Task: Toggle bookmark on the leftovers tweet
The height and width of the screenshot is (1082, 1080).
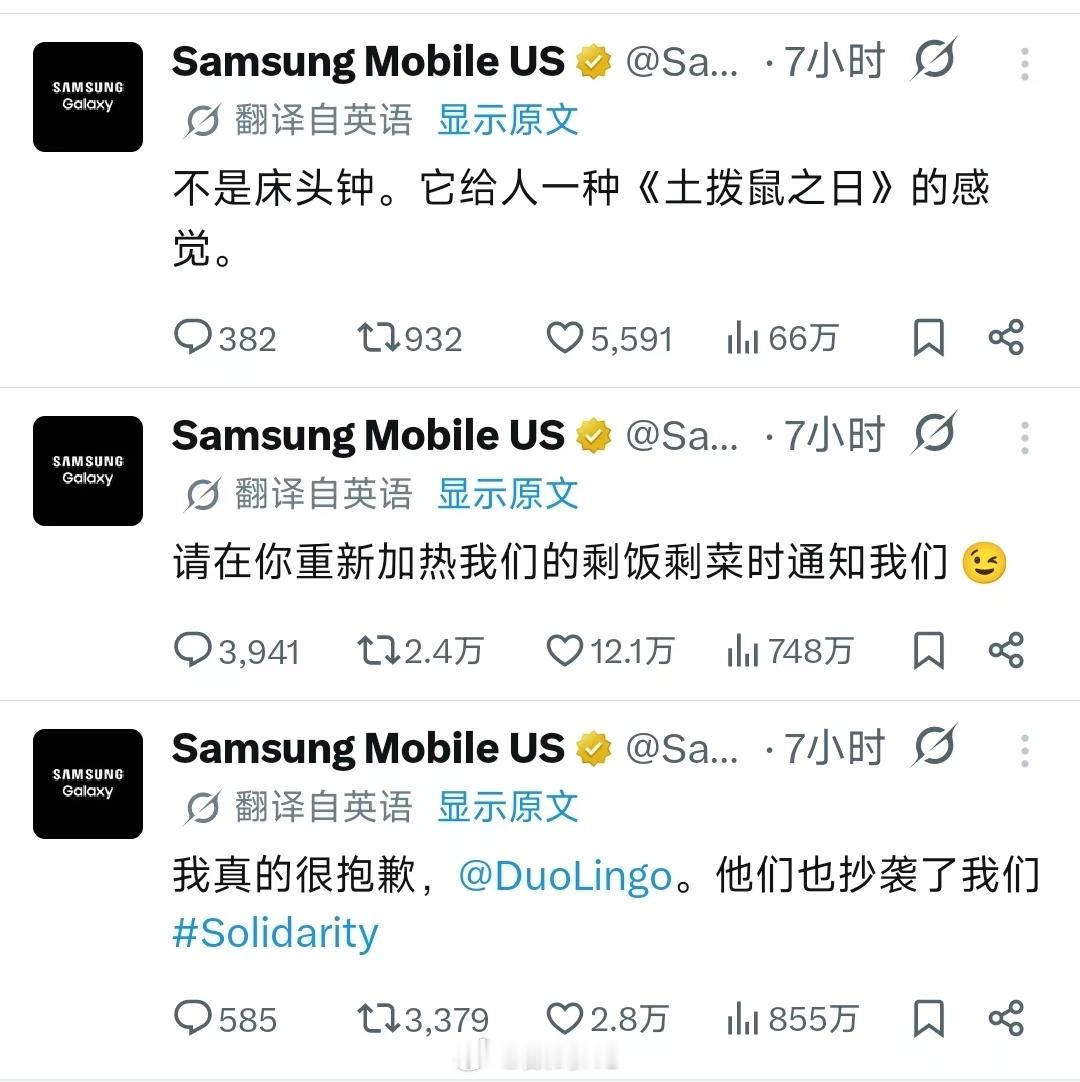Action: click(928, 650)
